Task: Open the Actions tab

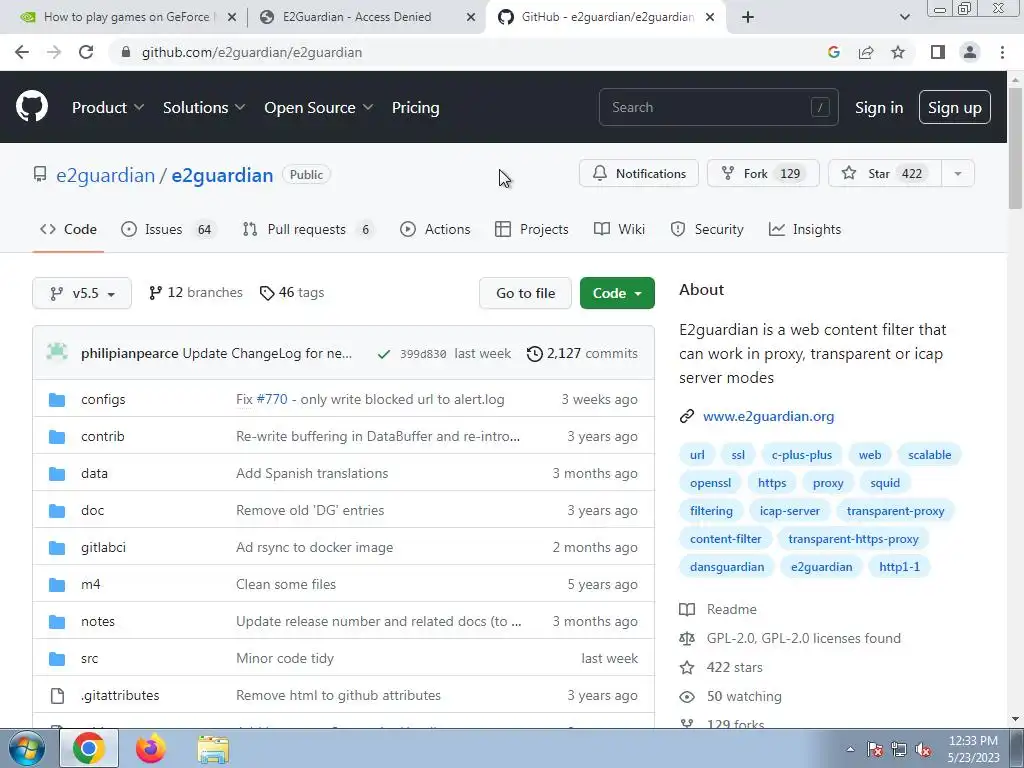Action: click(435, 229)
